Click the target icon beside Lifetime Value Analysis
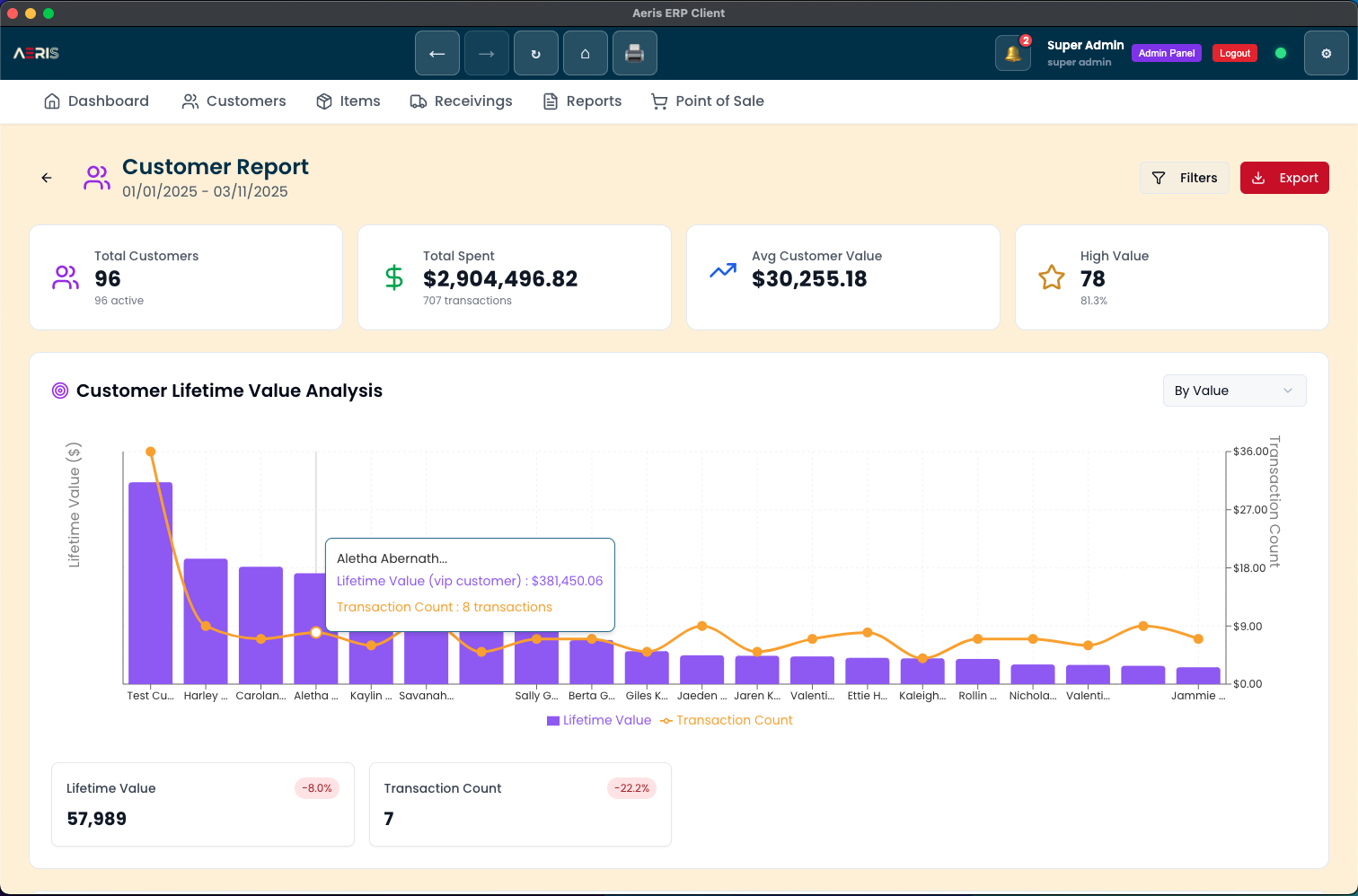The width and height of the screenshot is (1358, 896). pyautogui.click(x=60, y=391)
